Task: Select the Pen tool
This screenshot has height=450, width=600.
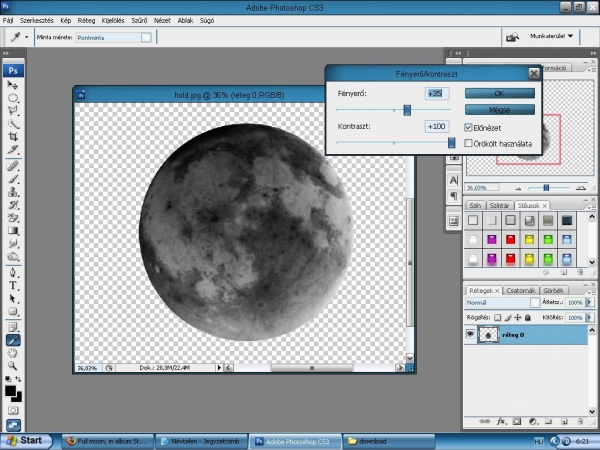Action: 13,272
